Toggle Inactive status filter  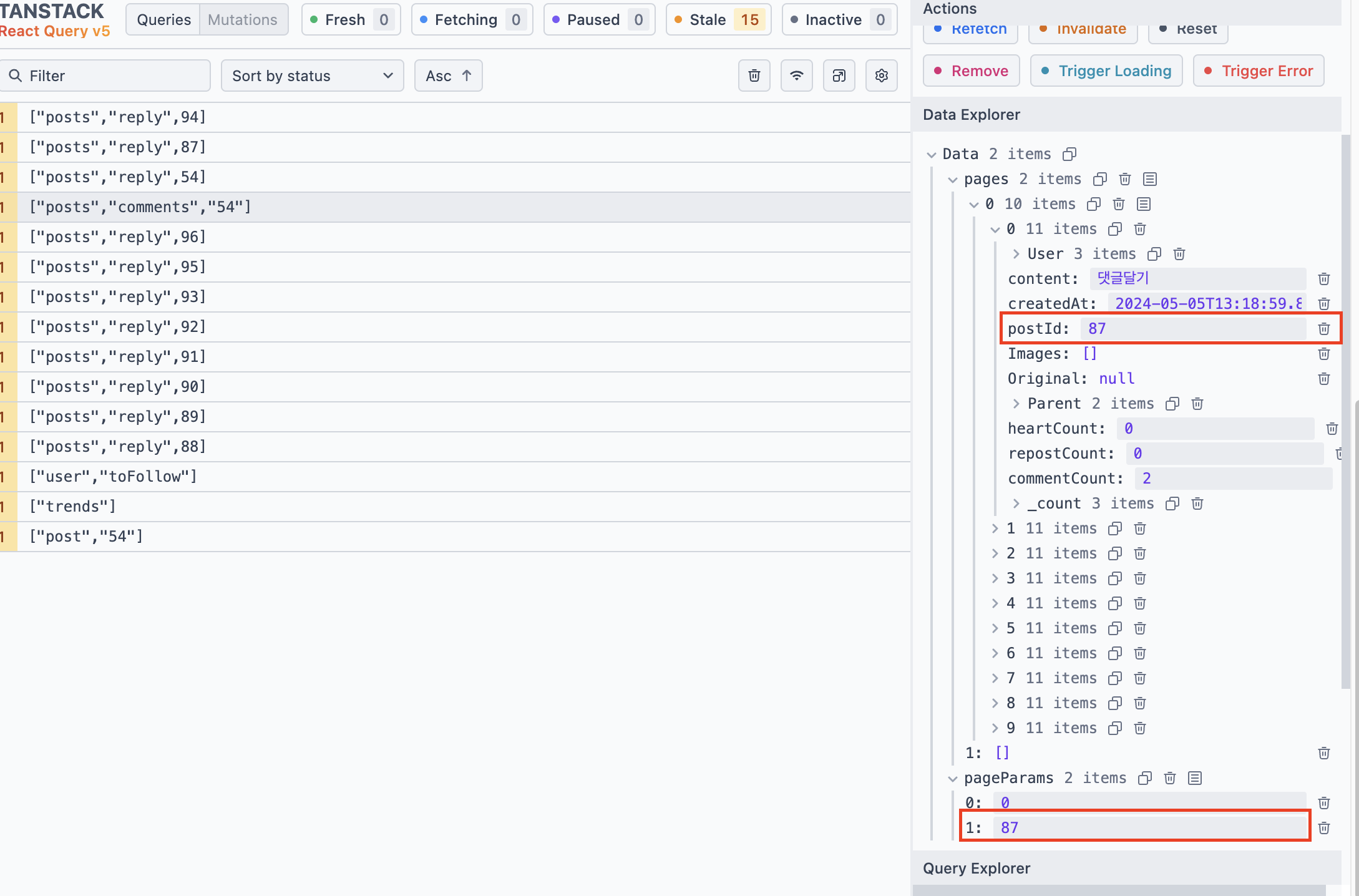tap(840, 19)
